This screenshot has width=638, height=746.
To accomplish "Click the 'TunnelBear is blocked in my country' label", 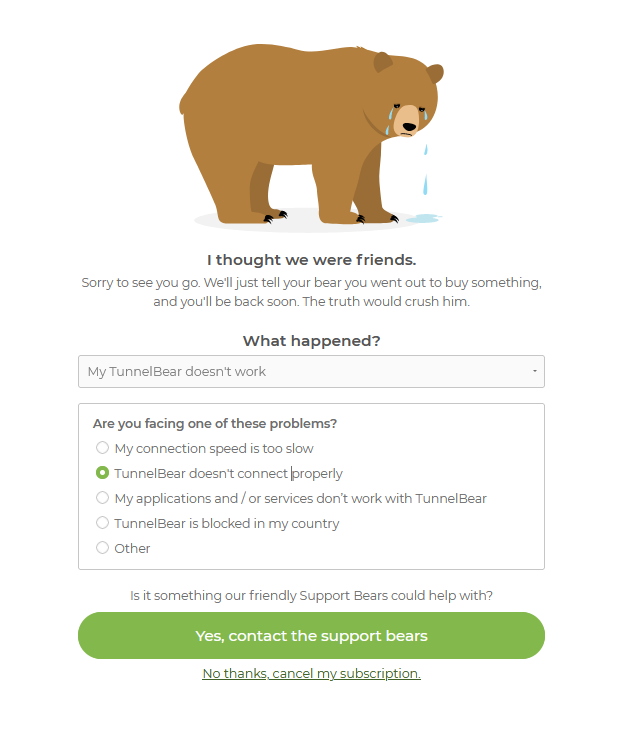I will coord(227,523).
